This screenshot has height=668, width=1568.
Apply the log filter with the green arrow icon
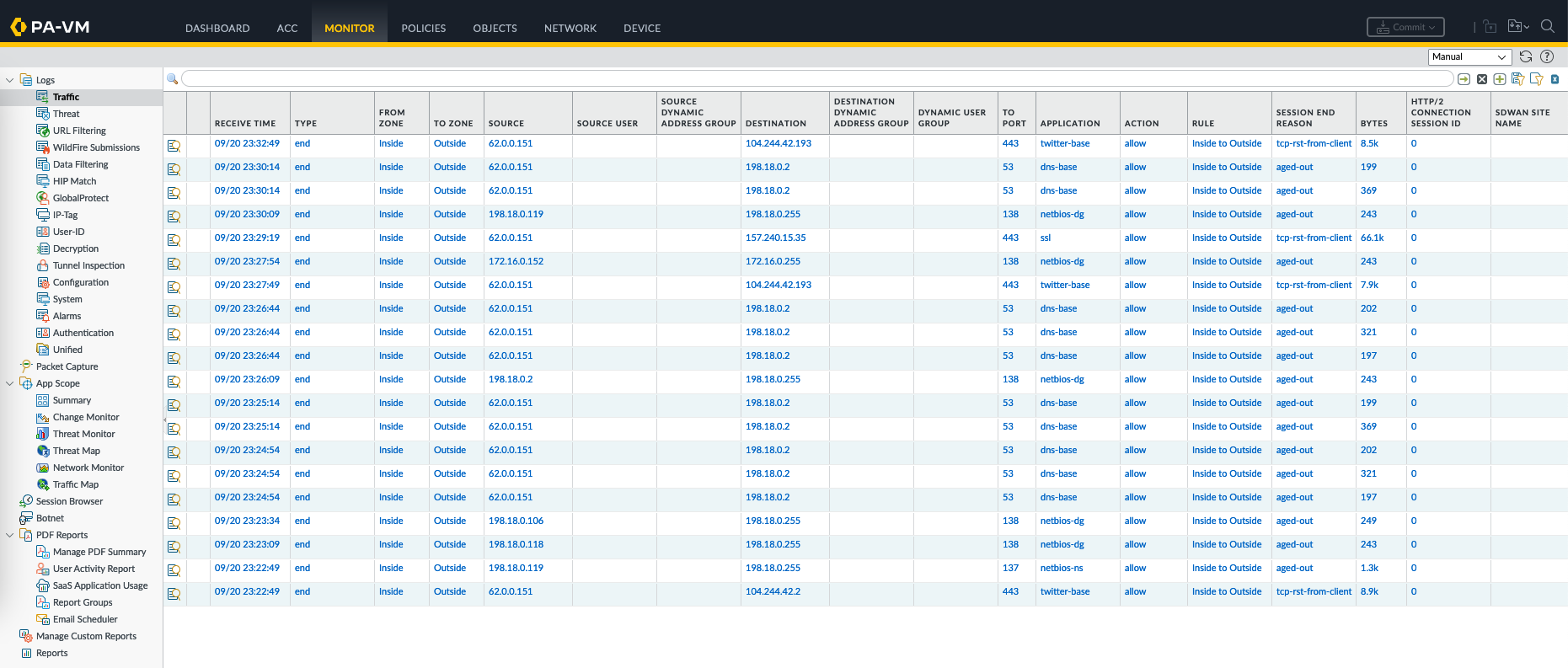pos(1464,79)
